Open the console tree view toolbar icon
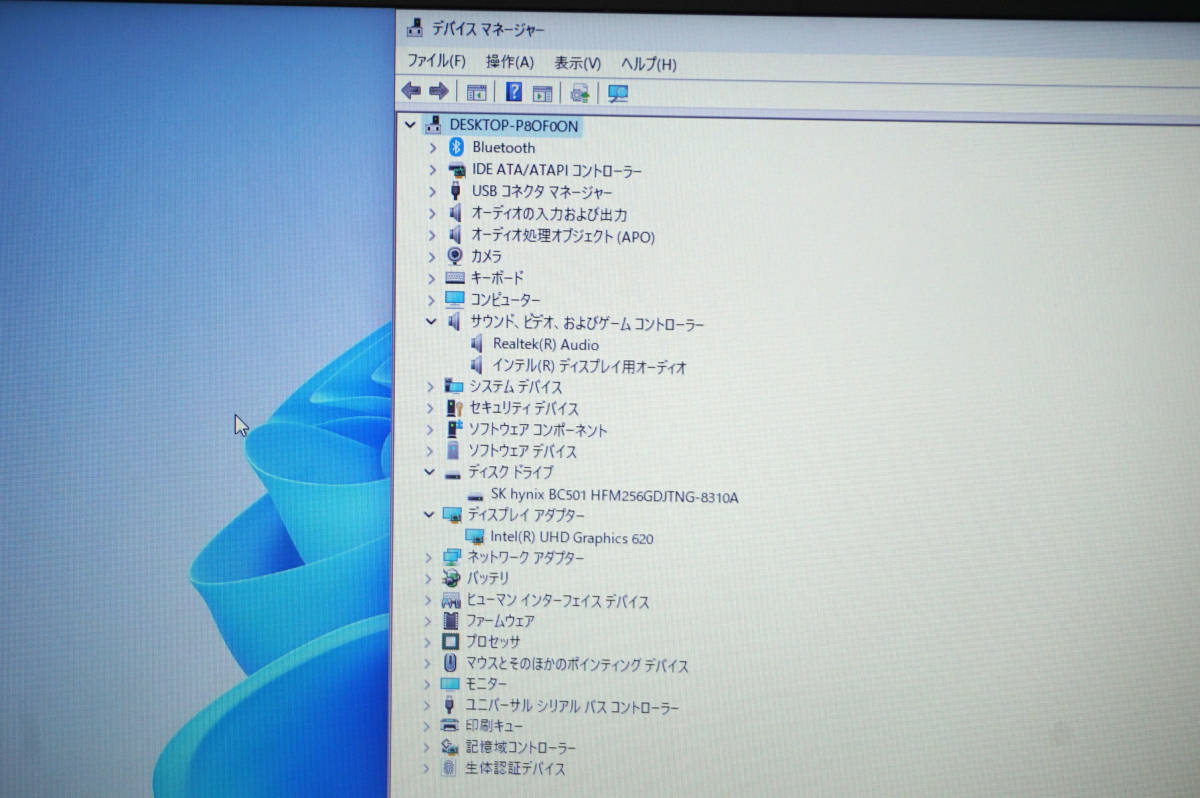The image size is (1200, 798). (477, 93)
